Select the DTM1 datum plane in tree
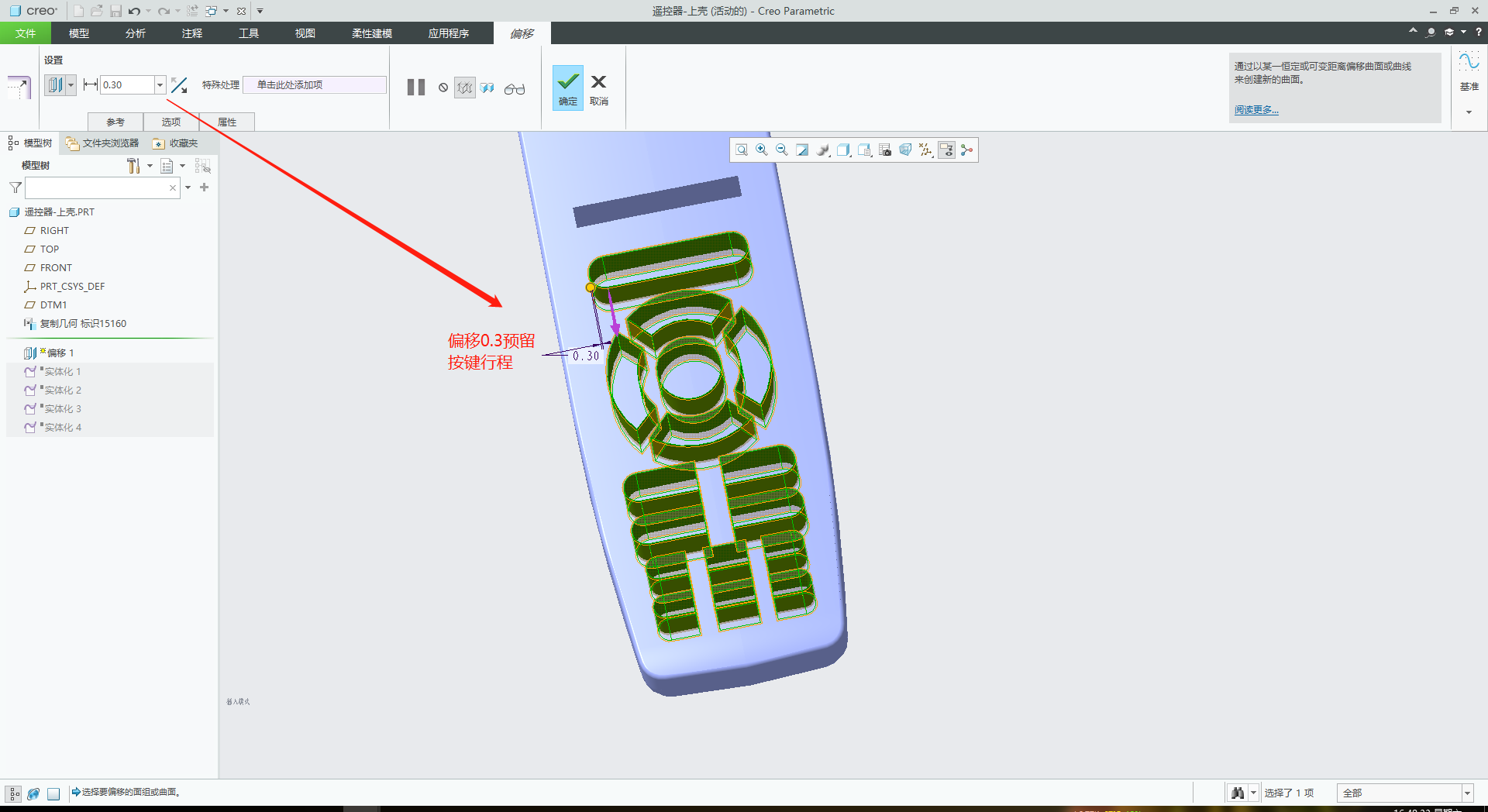This screenshot has width=1488, height=812. [53, 305]
